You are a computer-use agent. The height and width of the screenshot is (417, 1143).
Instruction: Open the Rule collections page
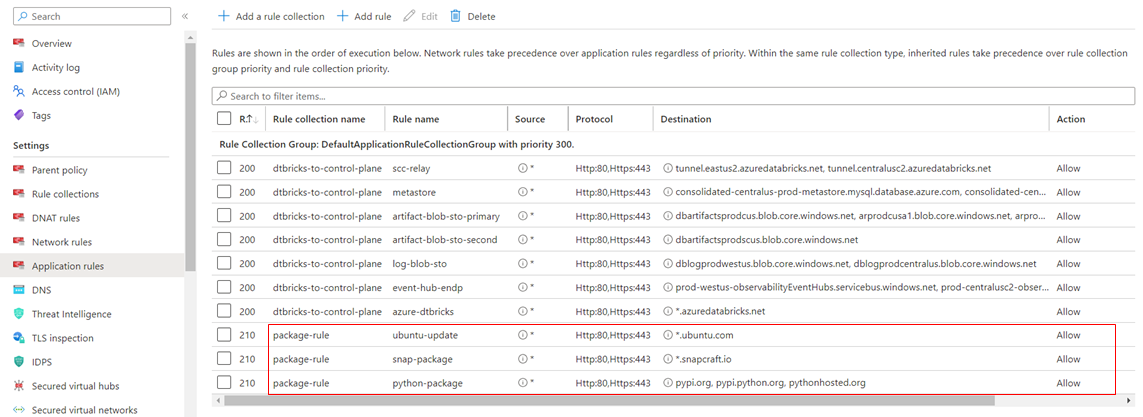coord(65,194)
